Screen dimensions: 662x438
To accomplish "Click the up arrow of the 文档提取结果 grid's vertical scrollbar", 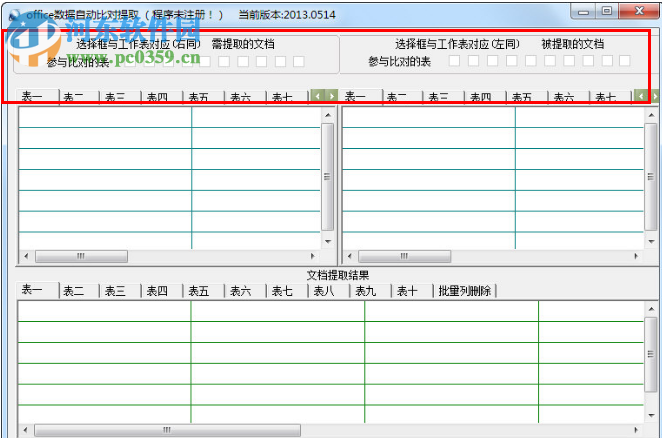I will coord(651,309).
